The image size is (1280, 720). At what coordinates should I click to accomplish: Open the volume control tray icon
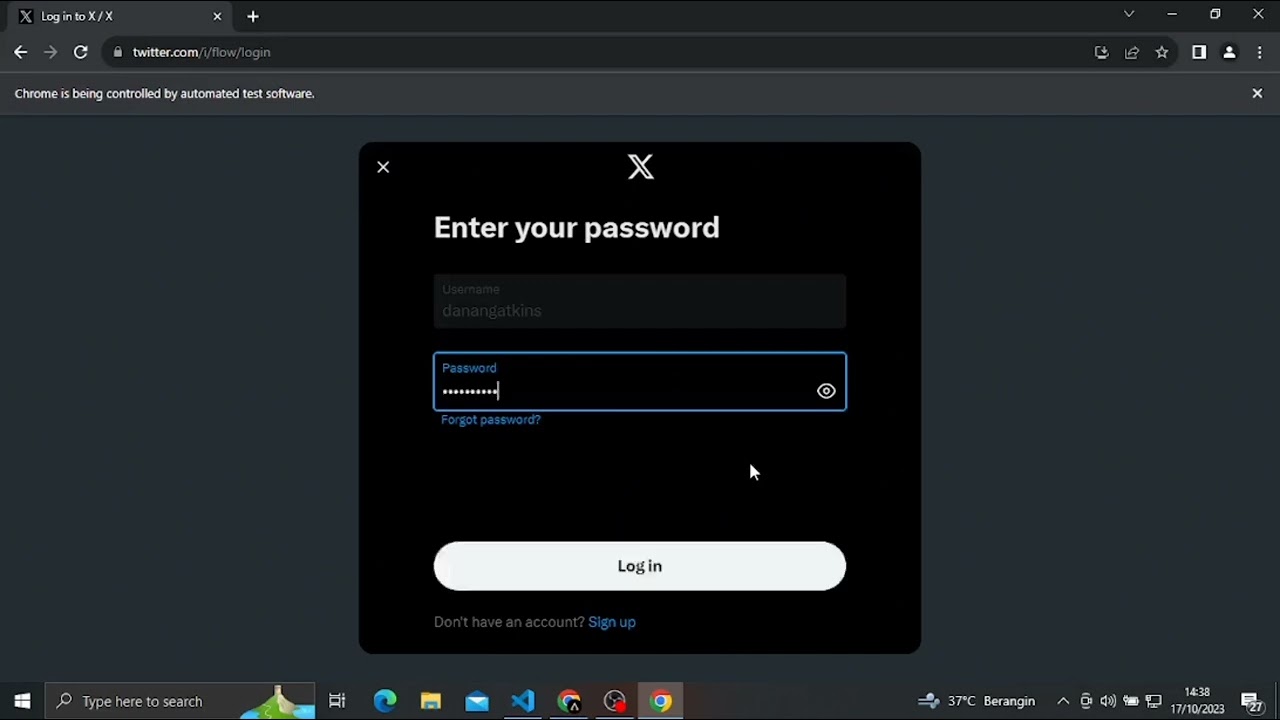(1108, 701)
